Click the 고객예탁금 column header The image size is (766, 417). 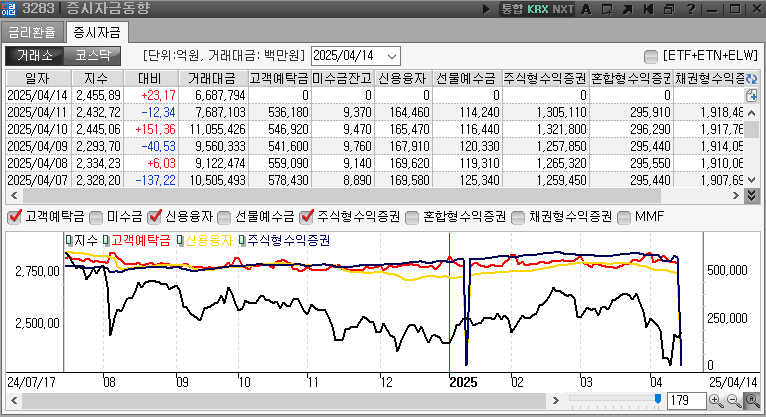(x=279, y=79)
